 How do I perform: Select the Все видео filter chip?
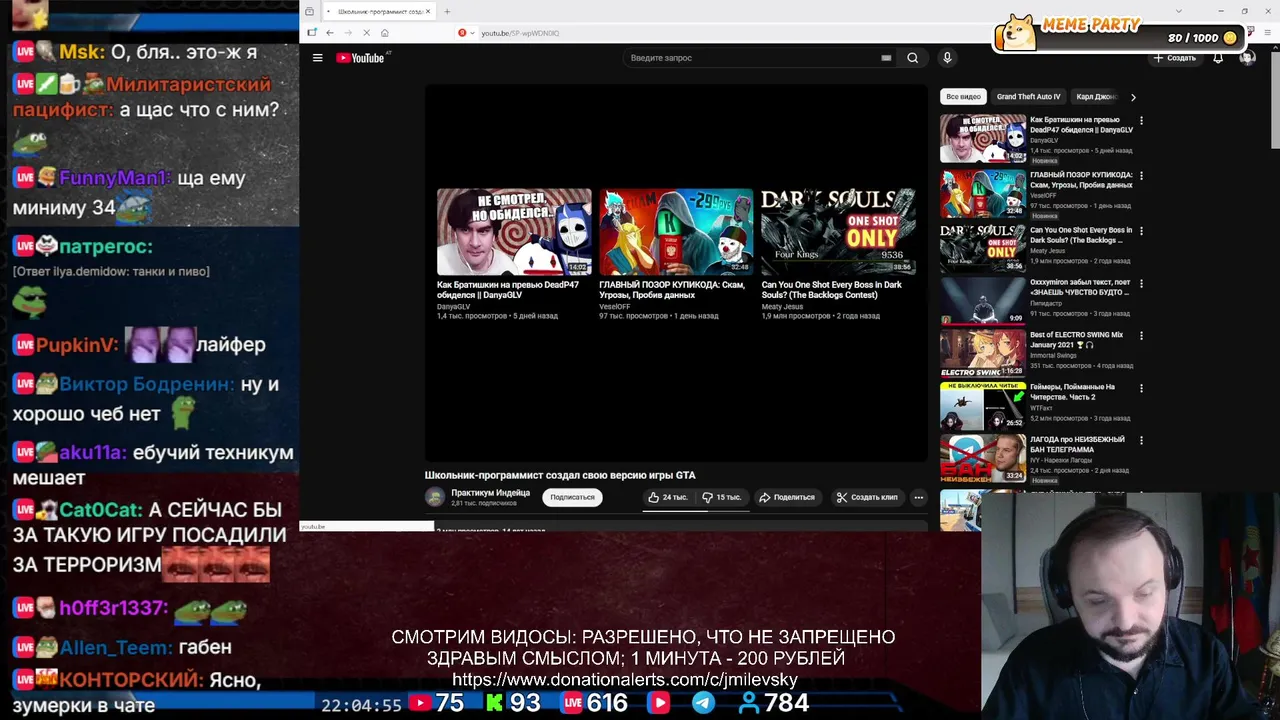tap(963, 97)
